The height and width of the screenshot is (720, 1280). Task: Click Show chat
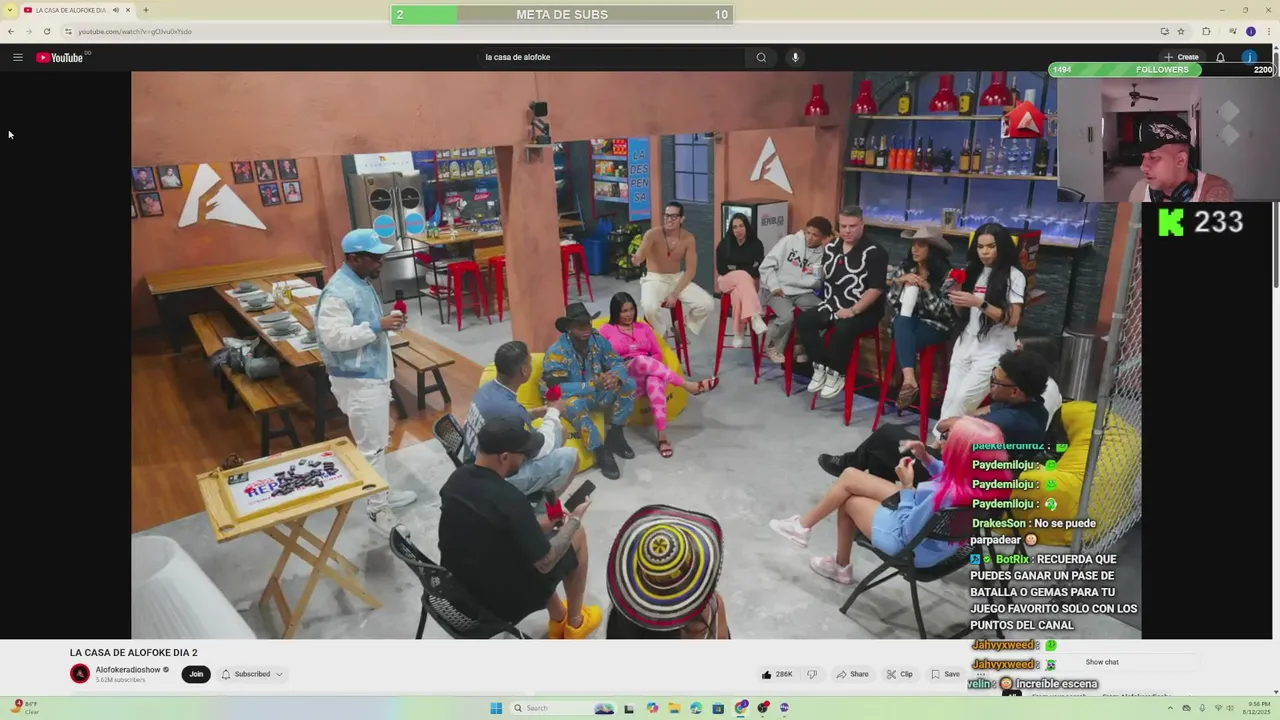click(1102, 662)
